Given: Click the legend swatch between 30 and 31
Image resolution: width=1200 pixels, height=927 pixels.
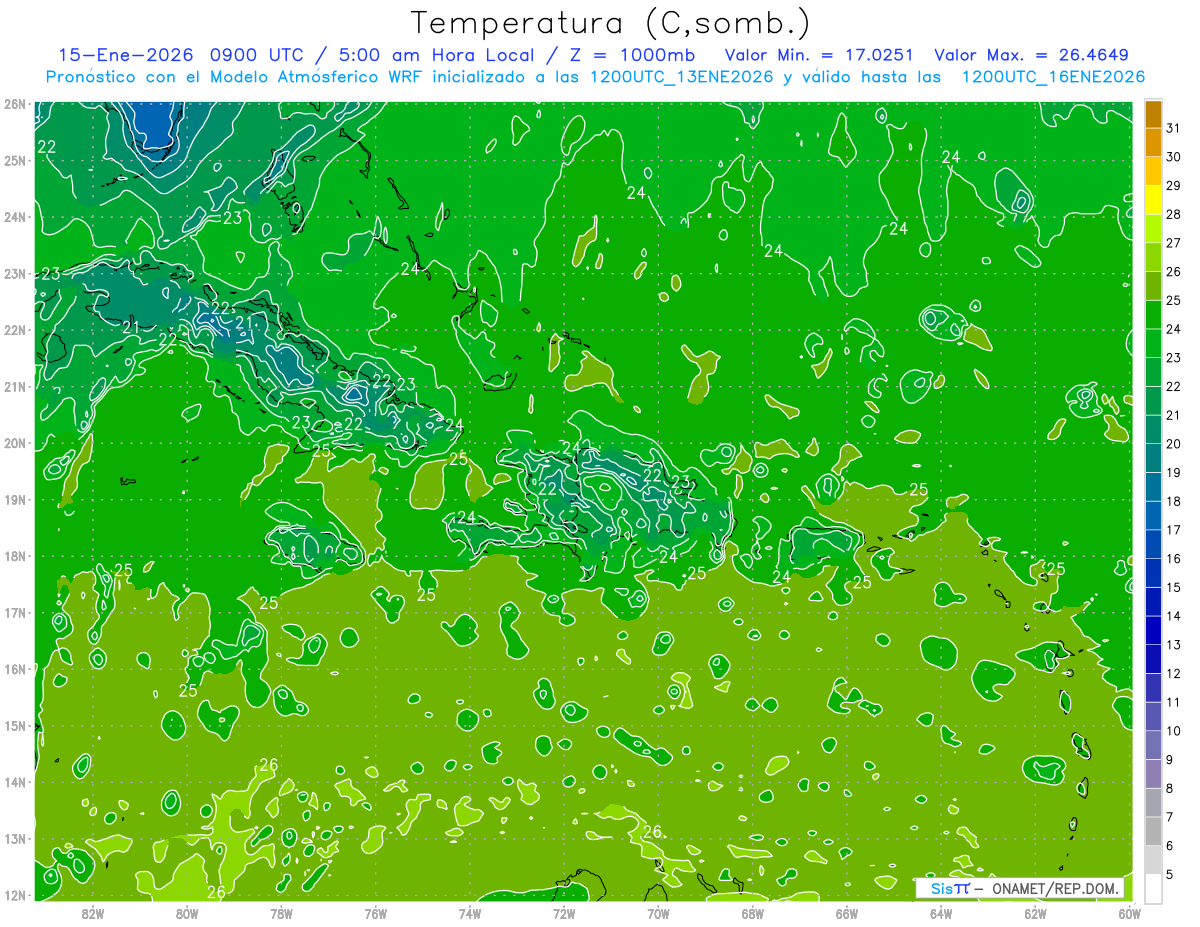Looking at the screenshot, I should [x=1153, y=142].
